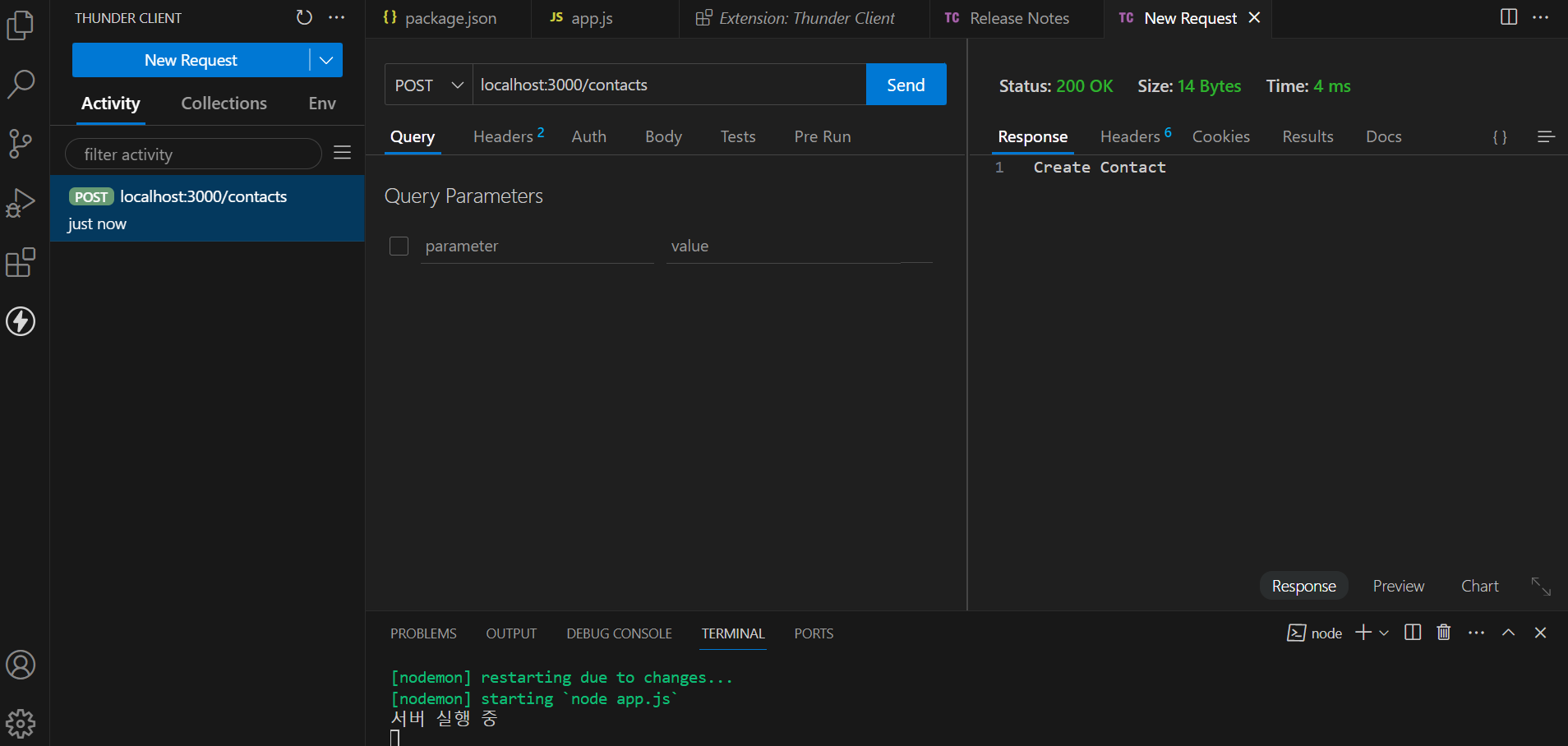Open the Run and Debug view

point(21,203)
